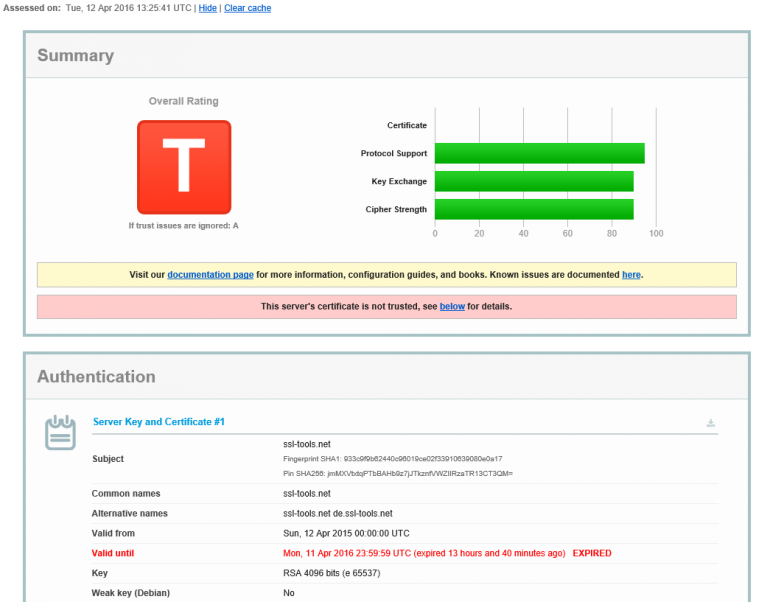Click 'If trust issues are ignored: A' text
This screenshot has width=770, height=602.
click(x=184, y=225)
